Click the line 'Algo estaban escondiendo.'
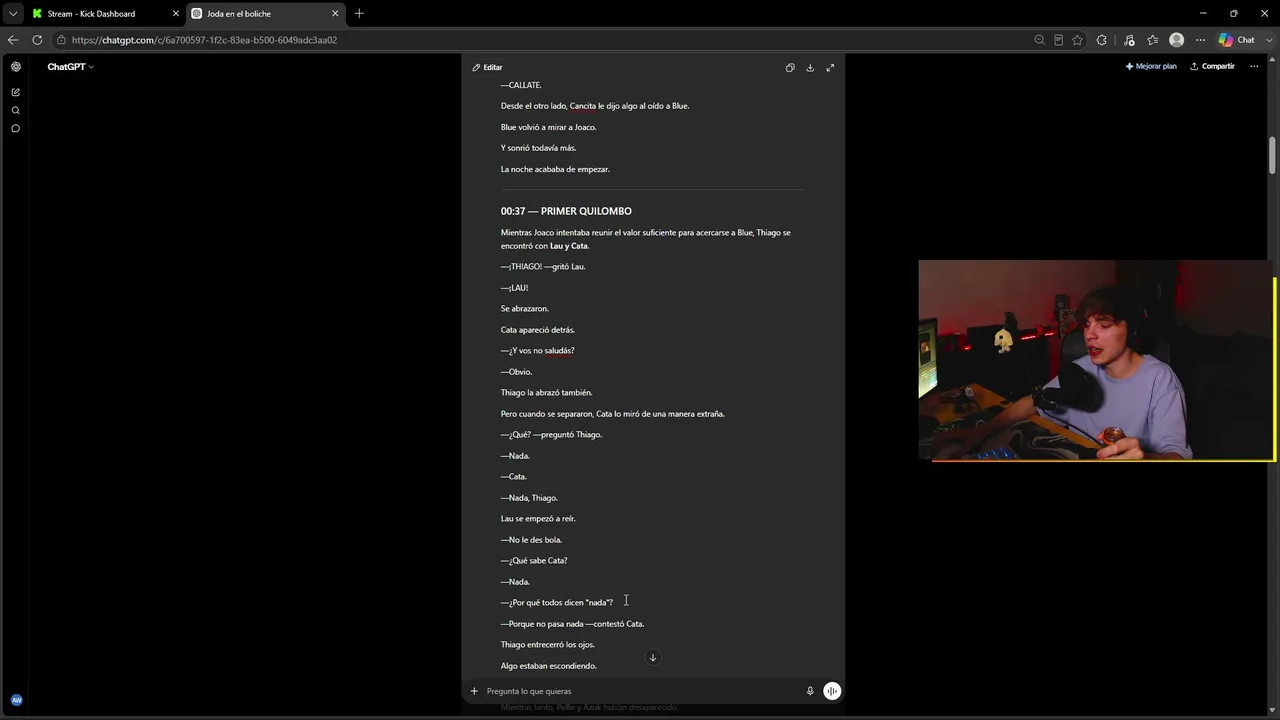 pyautogui.click(x=548, y=666)
